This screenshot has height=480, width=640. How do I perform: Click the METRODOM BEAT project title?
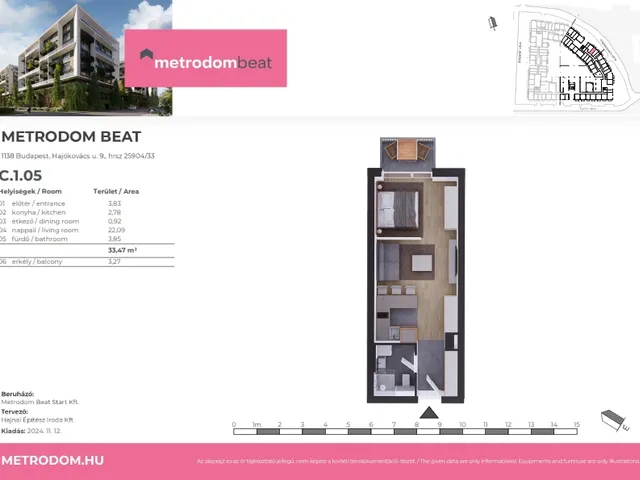click(x=71, y=137)
